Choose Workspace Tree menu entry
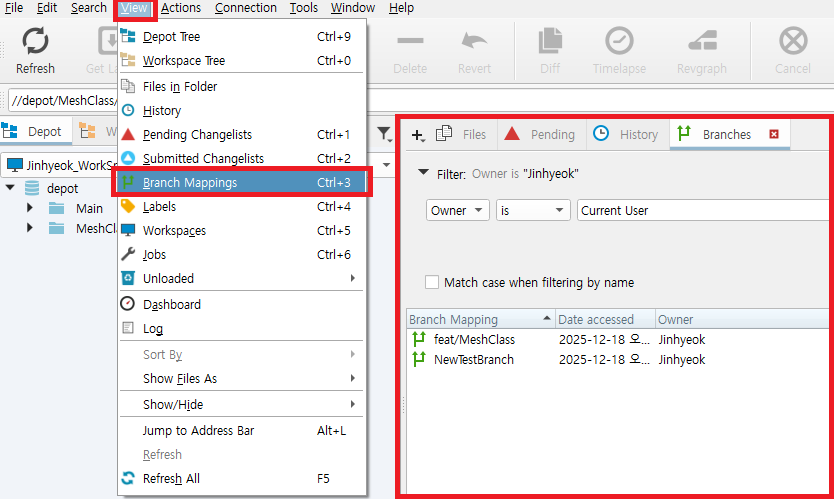Image resolution: width=834 pixels, height=499 pixels. (x=242, y=61)
